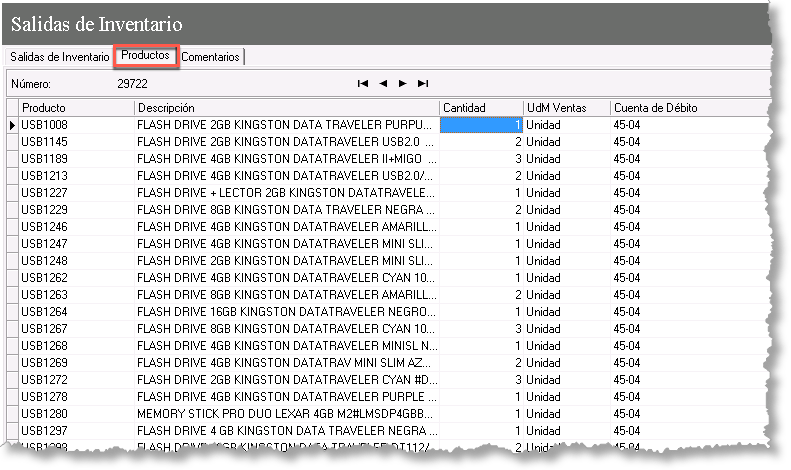Click quantity cell of USB1189
This screenshot has width=791, height=470.
pyautogui.click(x=481, y=159)
